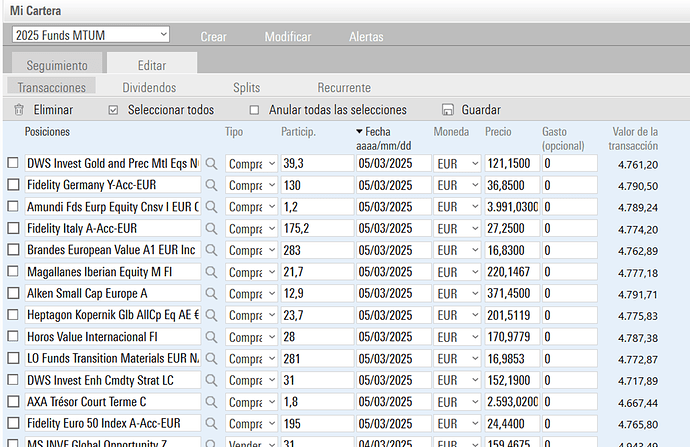
Task: Click magnifier icon beside Fidelity Italy A-Acc-EUR
Action: tap(211, 228)
